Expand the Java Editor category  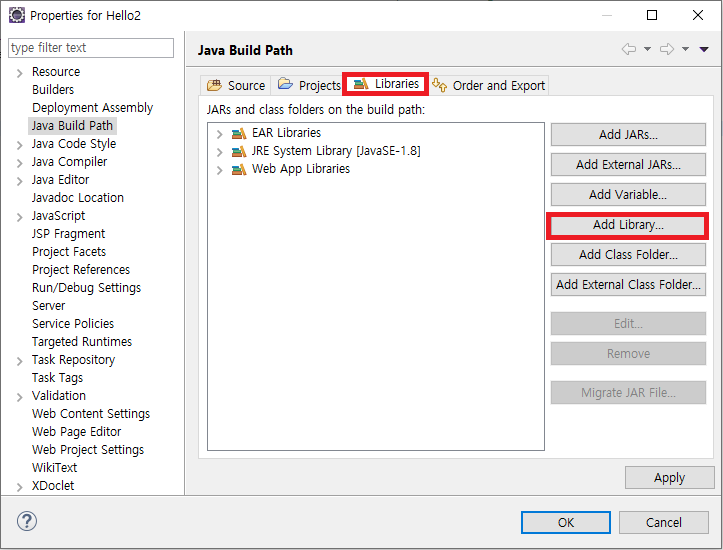point(19,181)
